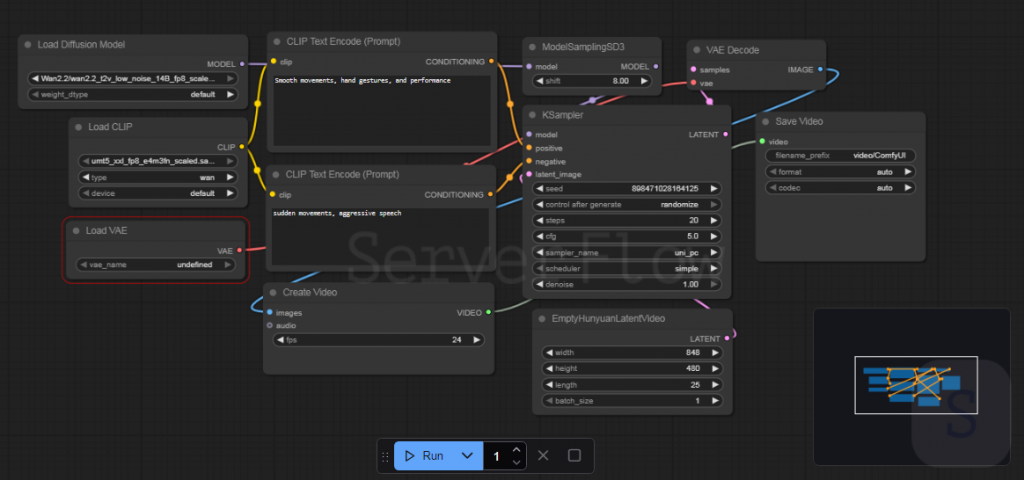Image resolution: width=1024 pixels, height=480 pixels.
Task: Click the 'KSampler' node title text
Action: pyautogui.click(x=562, y=115)
